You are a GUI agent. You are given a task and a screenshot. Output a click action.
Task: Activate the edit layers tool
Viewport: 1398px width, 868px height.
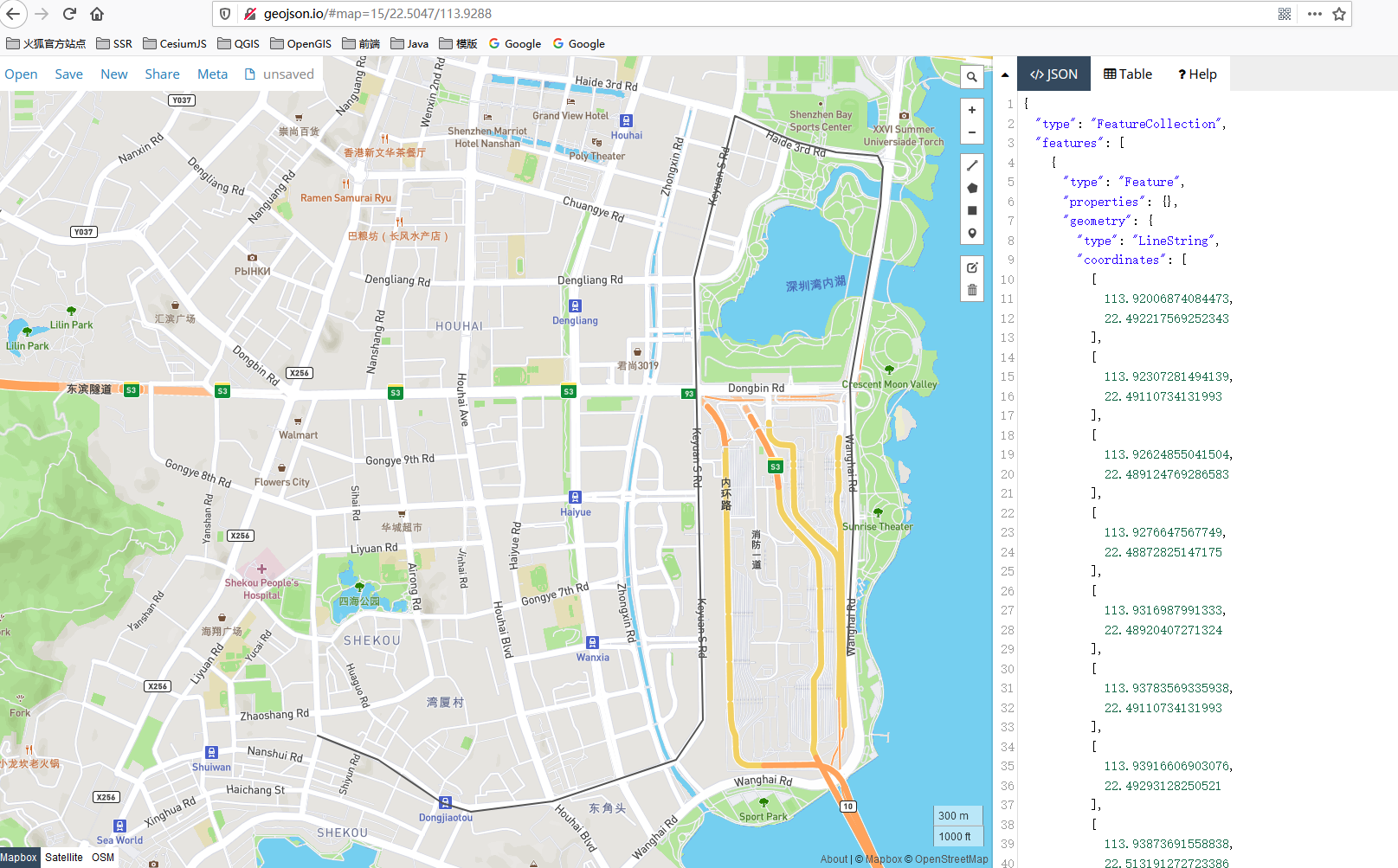click(972, 267)
